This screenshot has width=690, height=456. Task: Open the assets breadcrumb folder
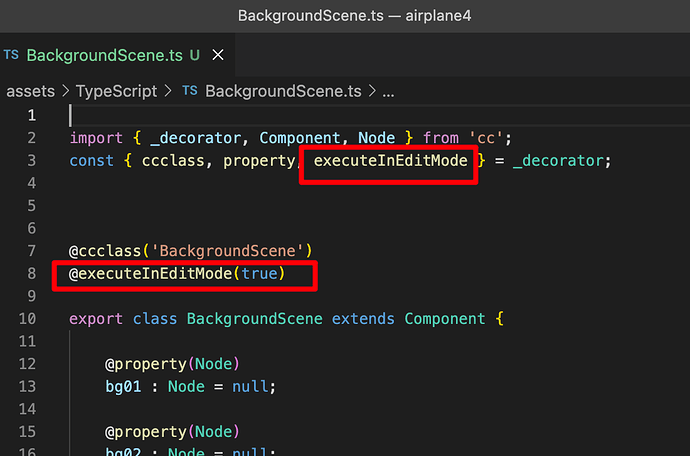point(30,91)
